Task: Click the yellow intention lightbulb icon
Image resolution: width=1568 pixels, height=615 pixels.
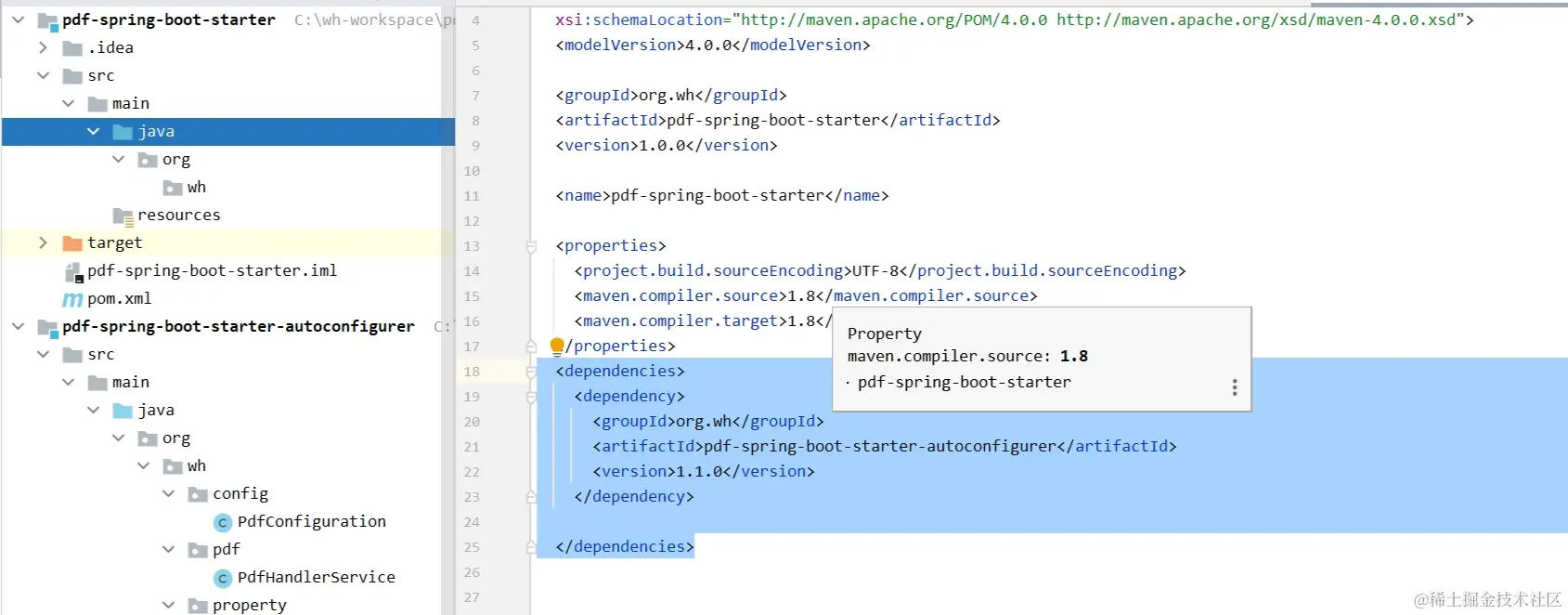Action: (557, 347)
